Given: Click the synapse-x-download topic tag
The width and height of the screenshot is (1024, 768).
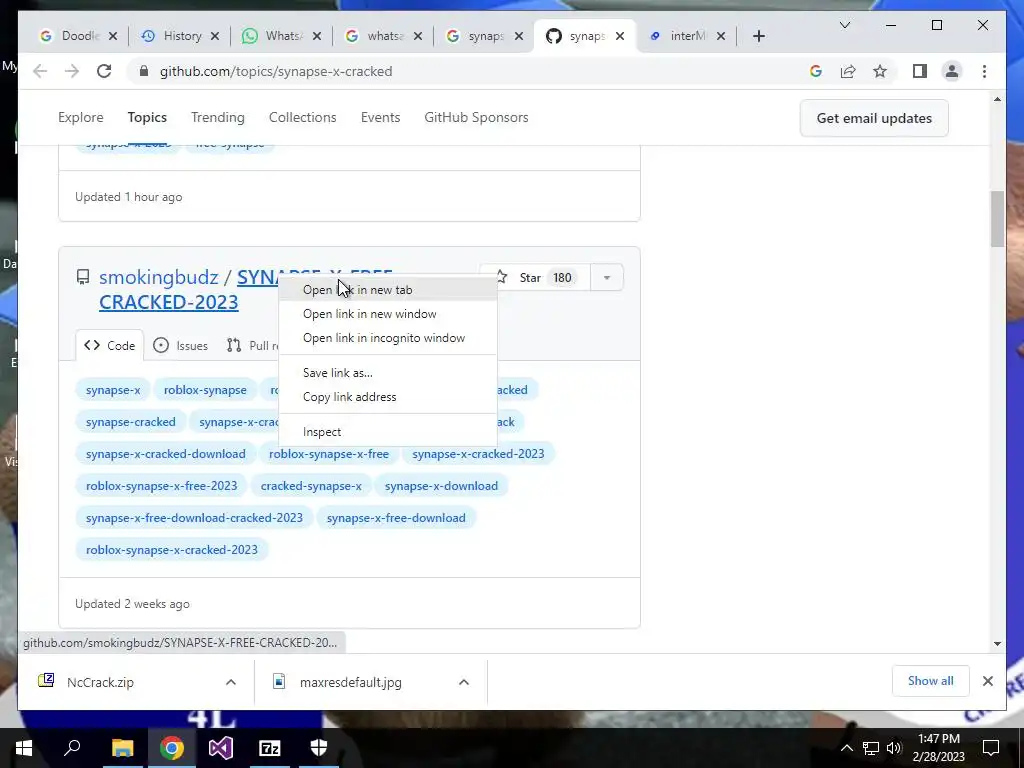Looking at the screenshot, I should 441,486.
